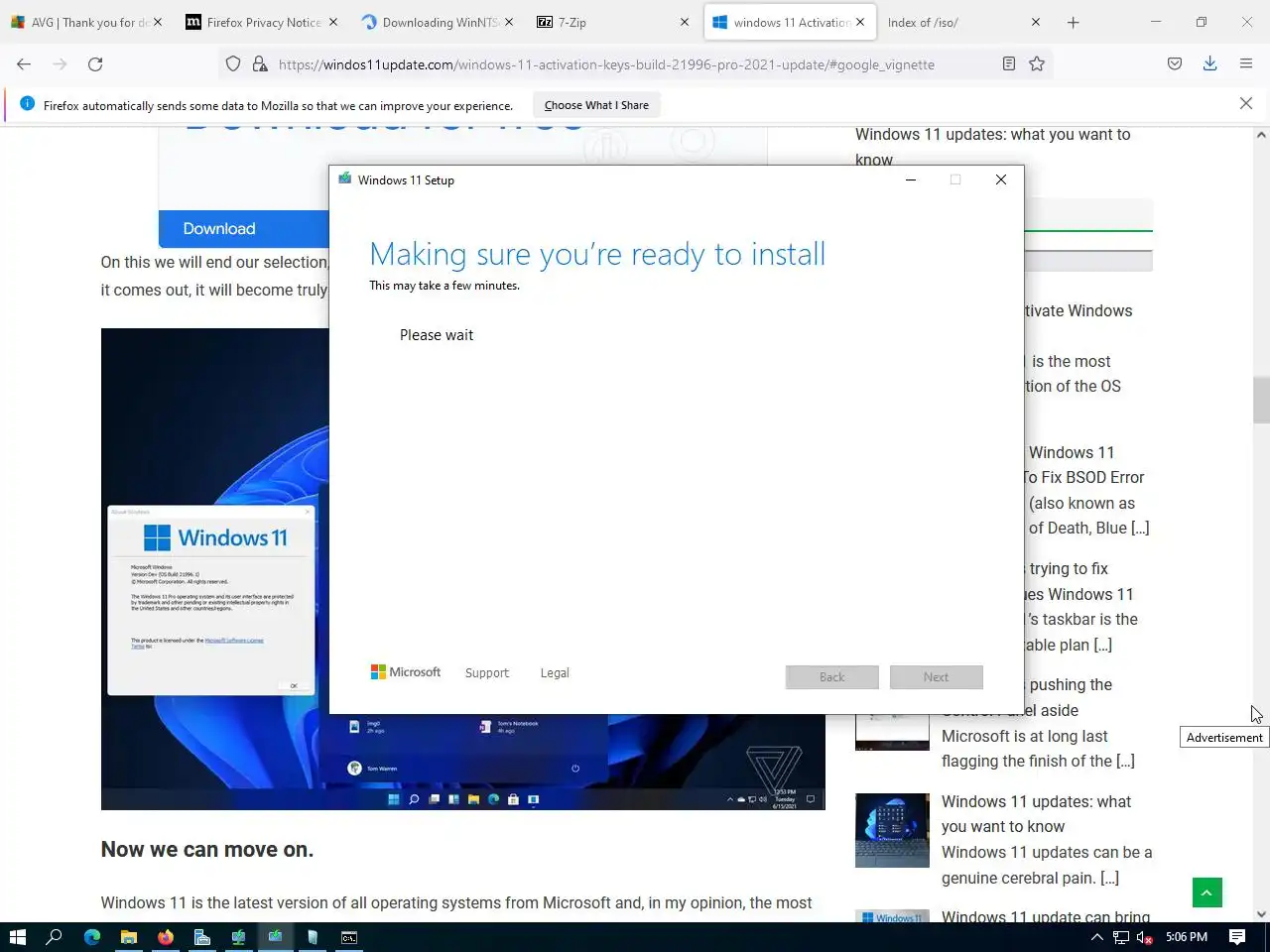Open the Action Center notifications icon
The height and width of the screenshot is (952, 1270).
point(1237,937)
